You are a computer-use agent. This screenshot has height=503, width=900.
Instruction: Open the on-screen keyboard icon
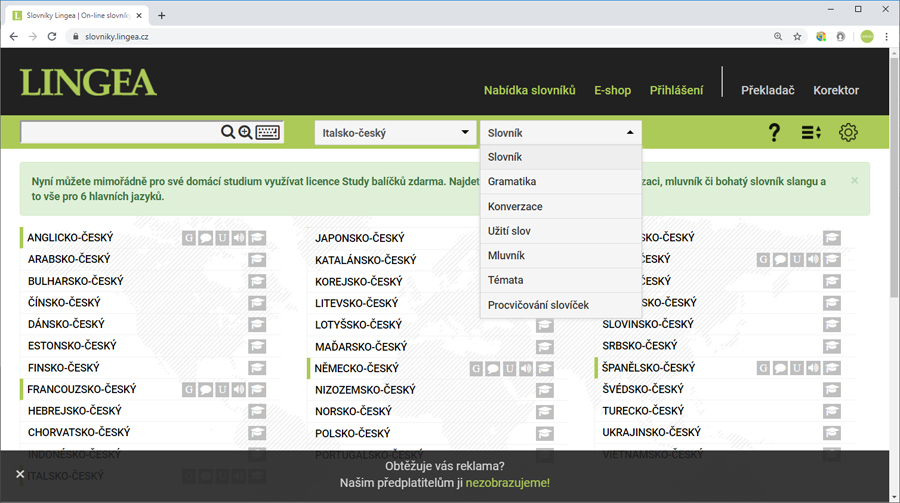click(268, 133)
